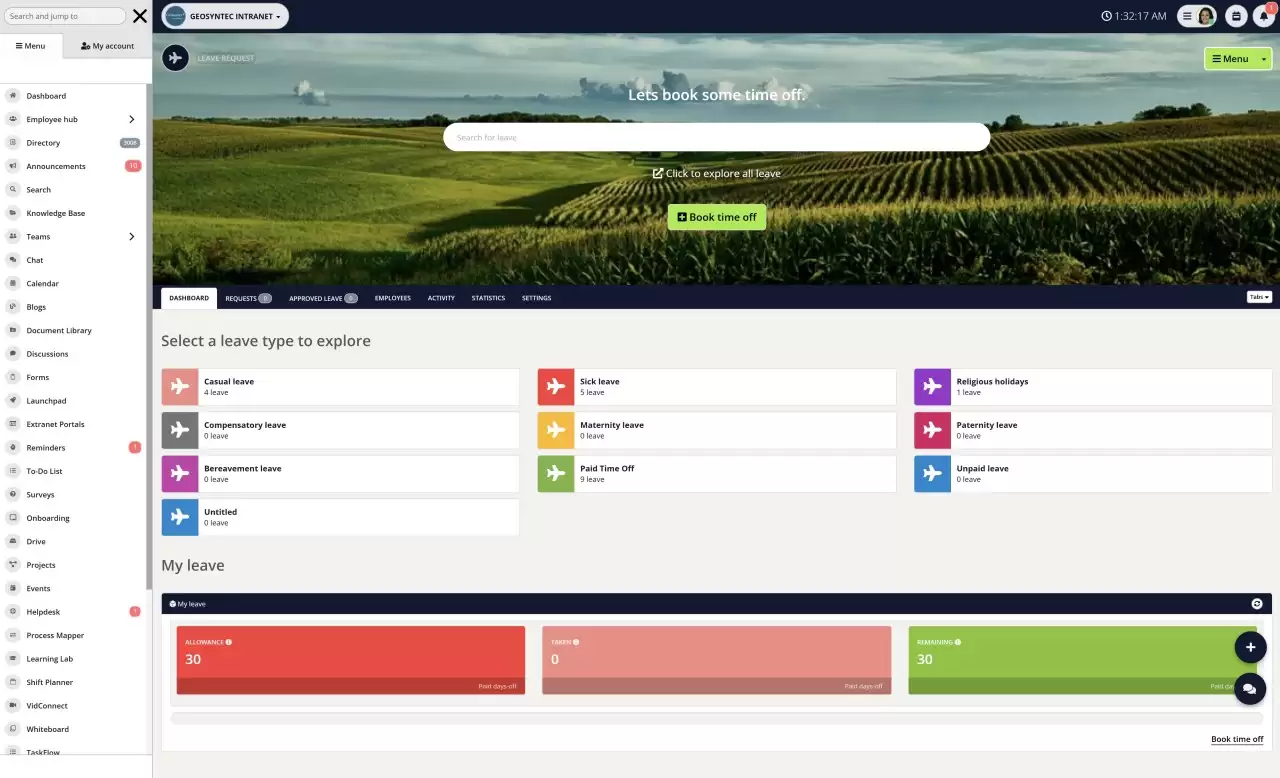Image resolution: width=1280 pixels, height=778 pixels.
Task: Open the My leave widget settings gear
Action: [1257, 603]
